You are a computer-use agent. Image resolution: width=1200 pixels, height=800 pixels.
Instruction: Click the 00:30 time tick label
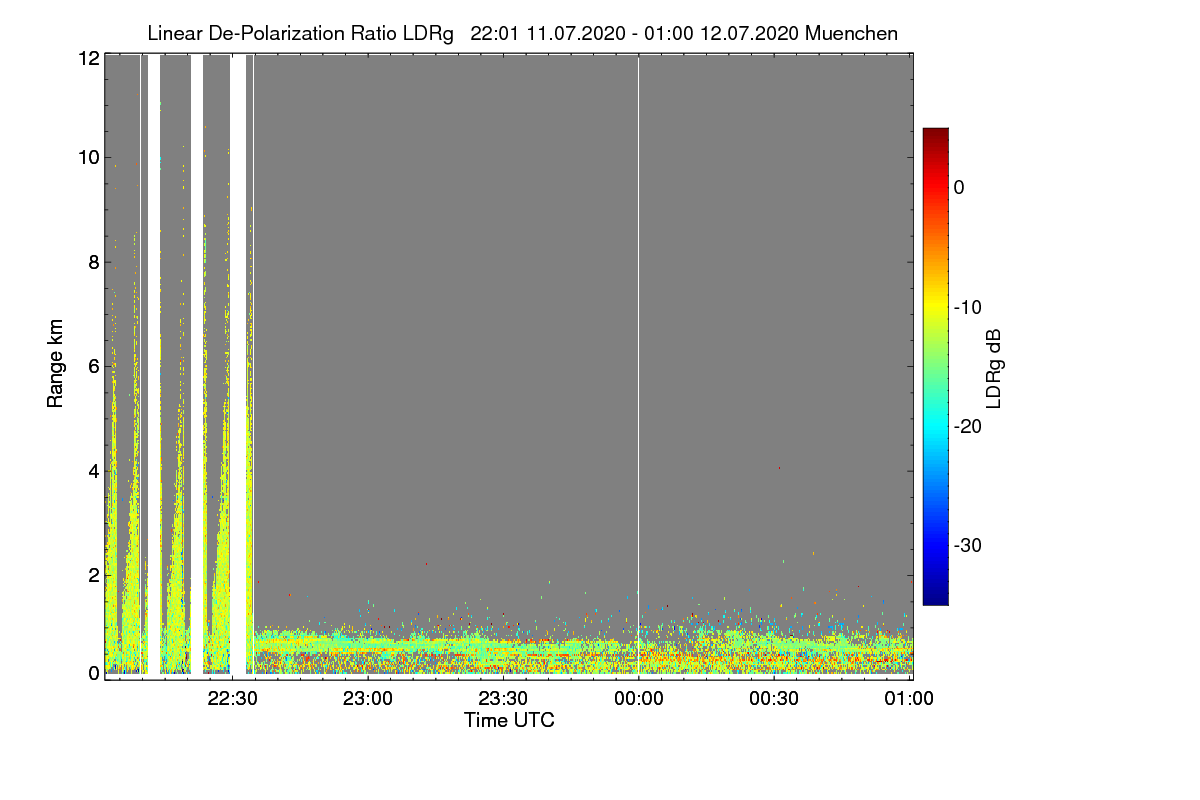coord(774,699)
